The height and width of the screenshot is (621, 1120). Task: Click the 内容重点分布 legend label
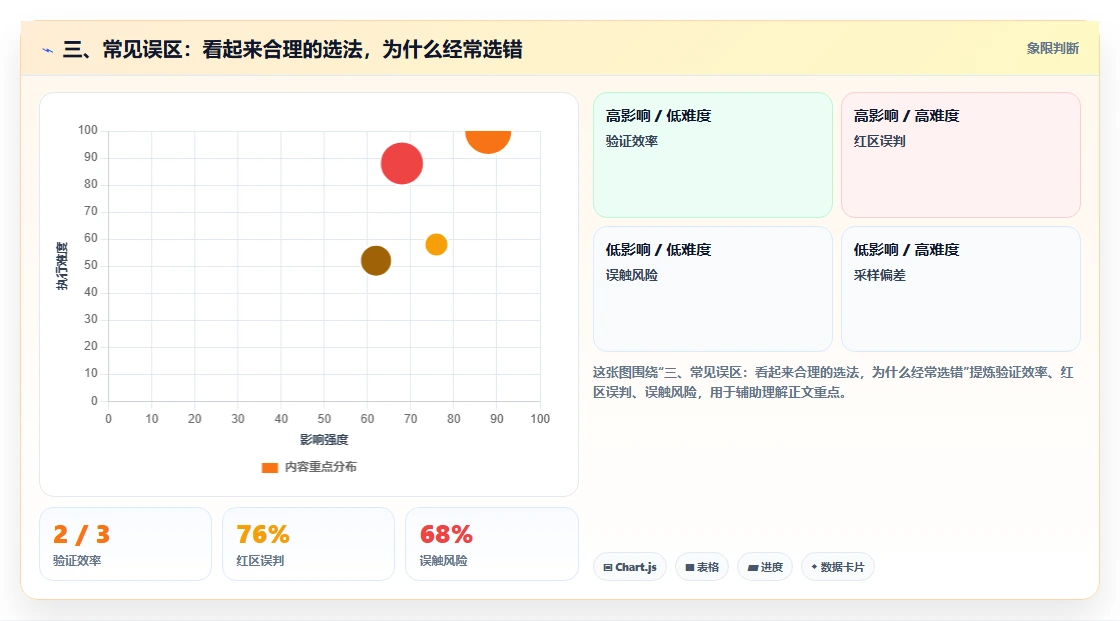321,467
